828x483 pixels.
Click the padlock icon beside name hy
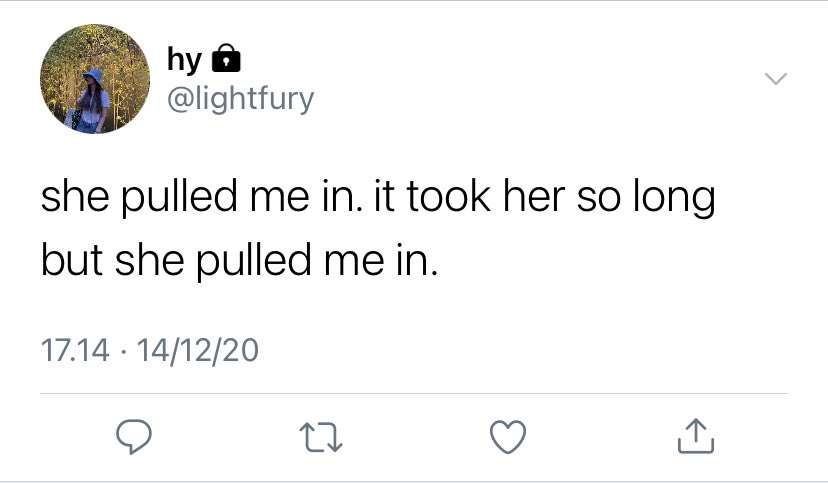point(226,58)
